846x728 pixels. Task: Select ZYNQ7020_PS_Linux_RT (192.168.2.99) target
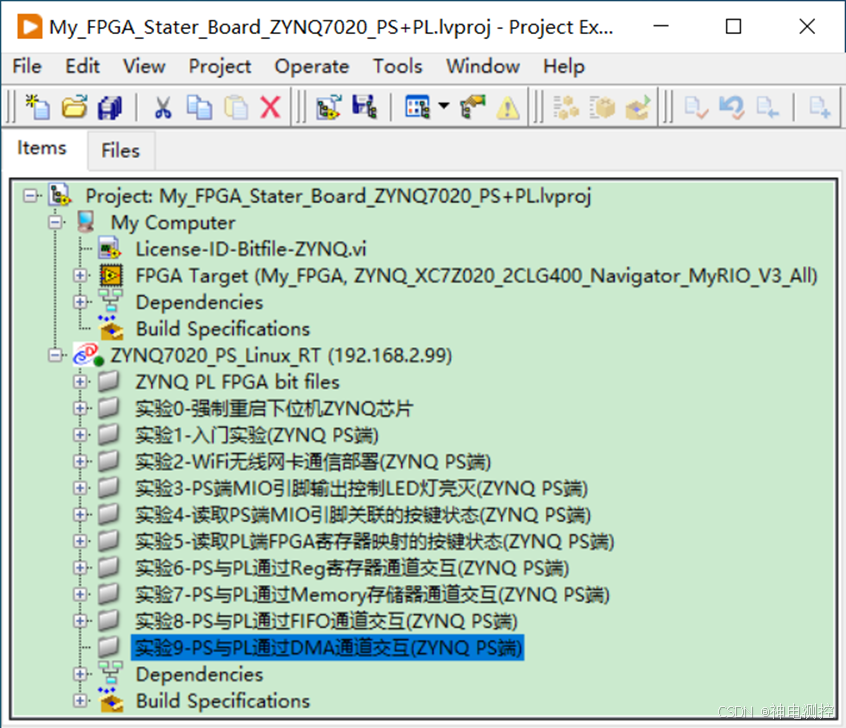[x=281, y=355]
